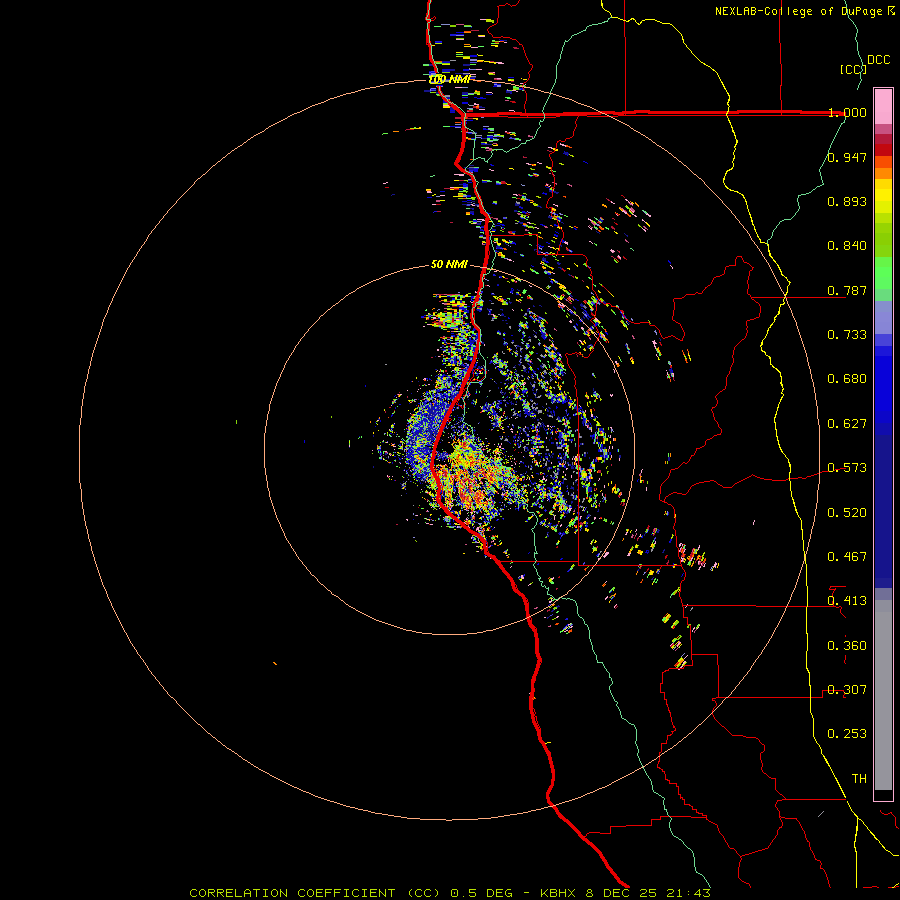This screenshot has width=900, height=900.
Task: Select the 0.733 scale value
Action: point(847,335)
